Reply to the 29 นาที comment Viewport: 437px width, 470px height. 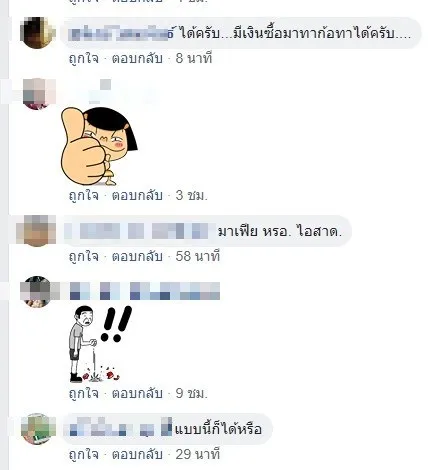(137, 454)
